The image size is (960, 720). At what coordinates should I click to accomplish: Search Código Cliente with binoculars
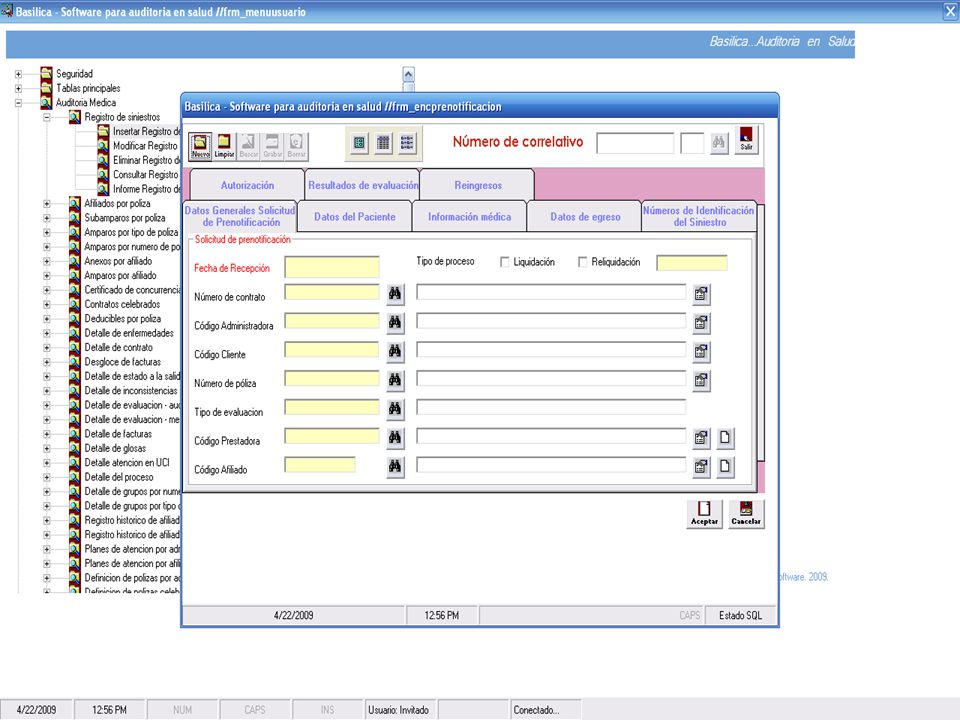pos(396,352)
